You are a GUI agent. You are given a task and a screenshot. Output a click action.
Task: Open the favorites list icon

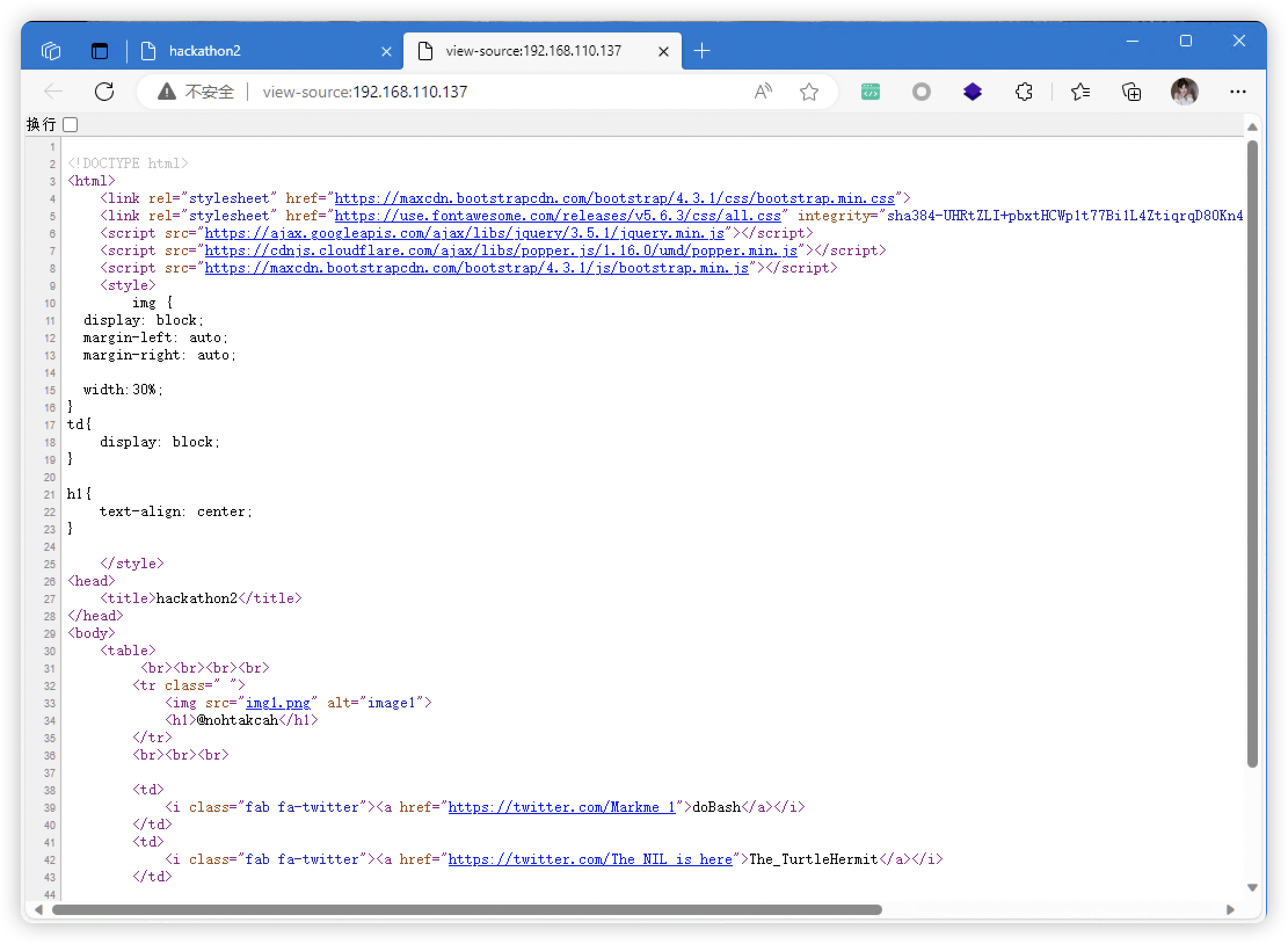1080,91
